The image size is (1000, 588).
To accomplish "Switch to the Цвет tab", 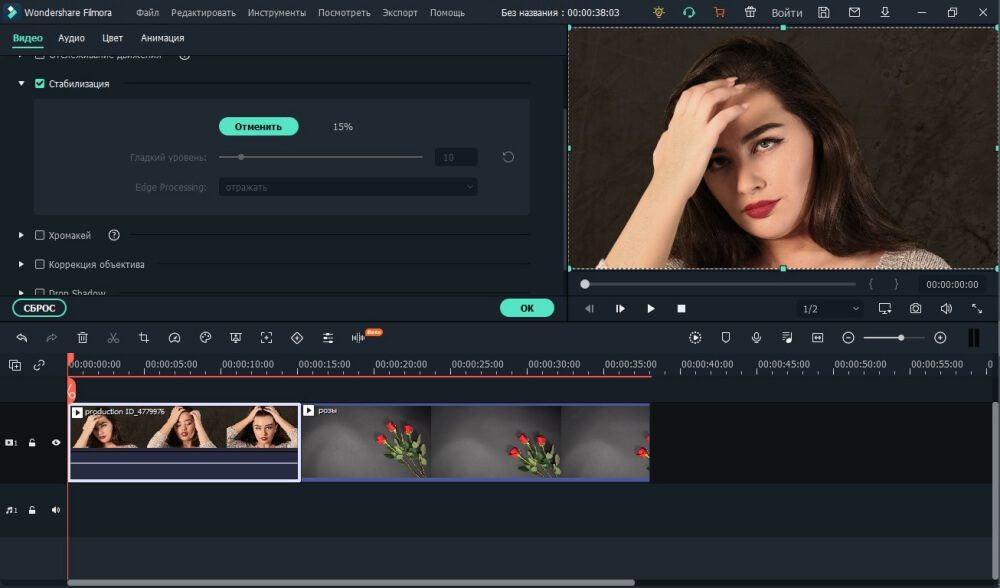I will [x=112, y=38].
